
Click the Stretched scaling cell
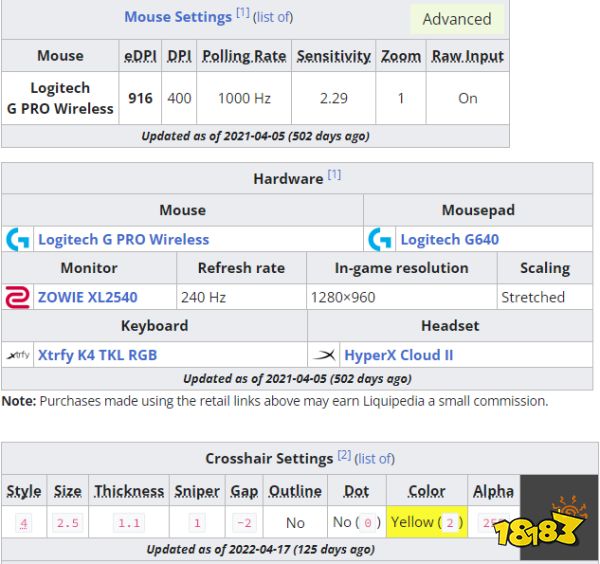pos(545,297)
